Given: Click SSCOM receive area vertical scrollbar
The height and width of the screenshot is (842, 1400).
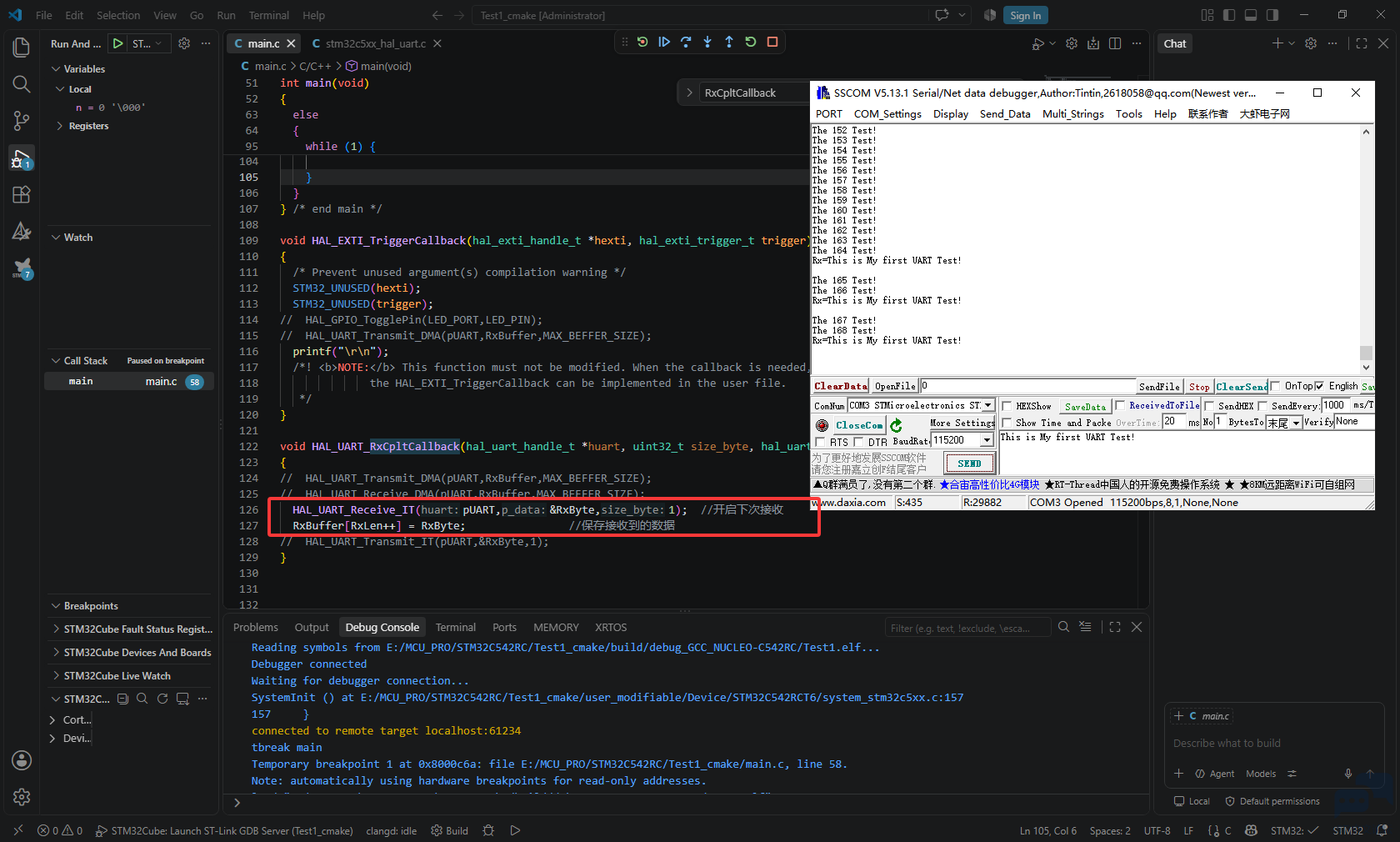Looking at the screenshot, I should pos(1366,248).
